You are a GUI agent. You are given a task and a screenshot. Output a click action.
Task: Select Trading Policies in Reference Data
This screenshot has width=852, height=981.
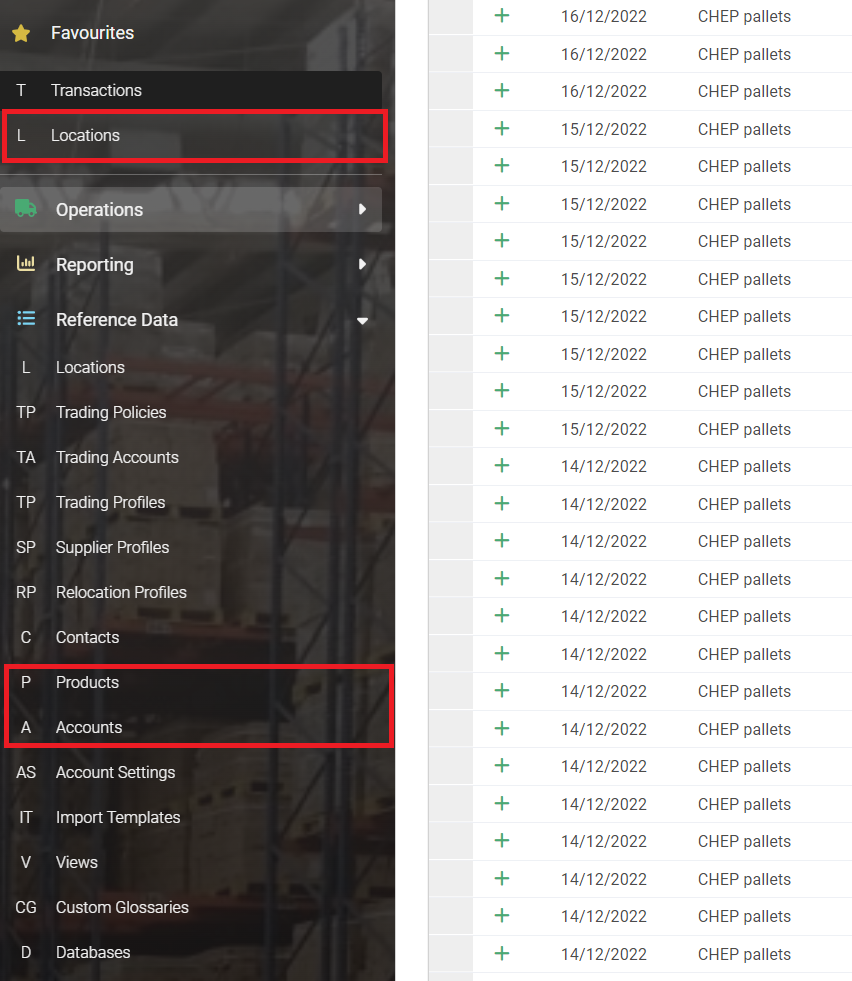click(x=111, y=412)
